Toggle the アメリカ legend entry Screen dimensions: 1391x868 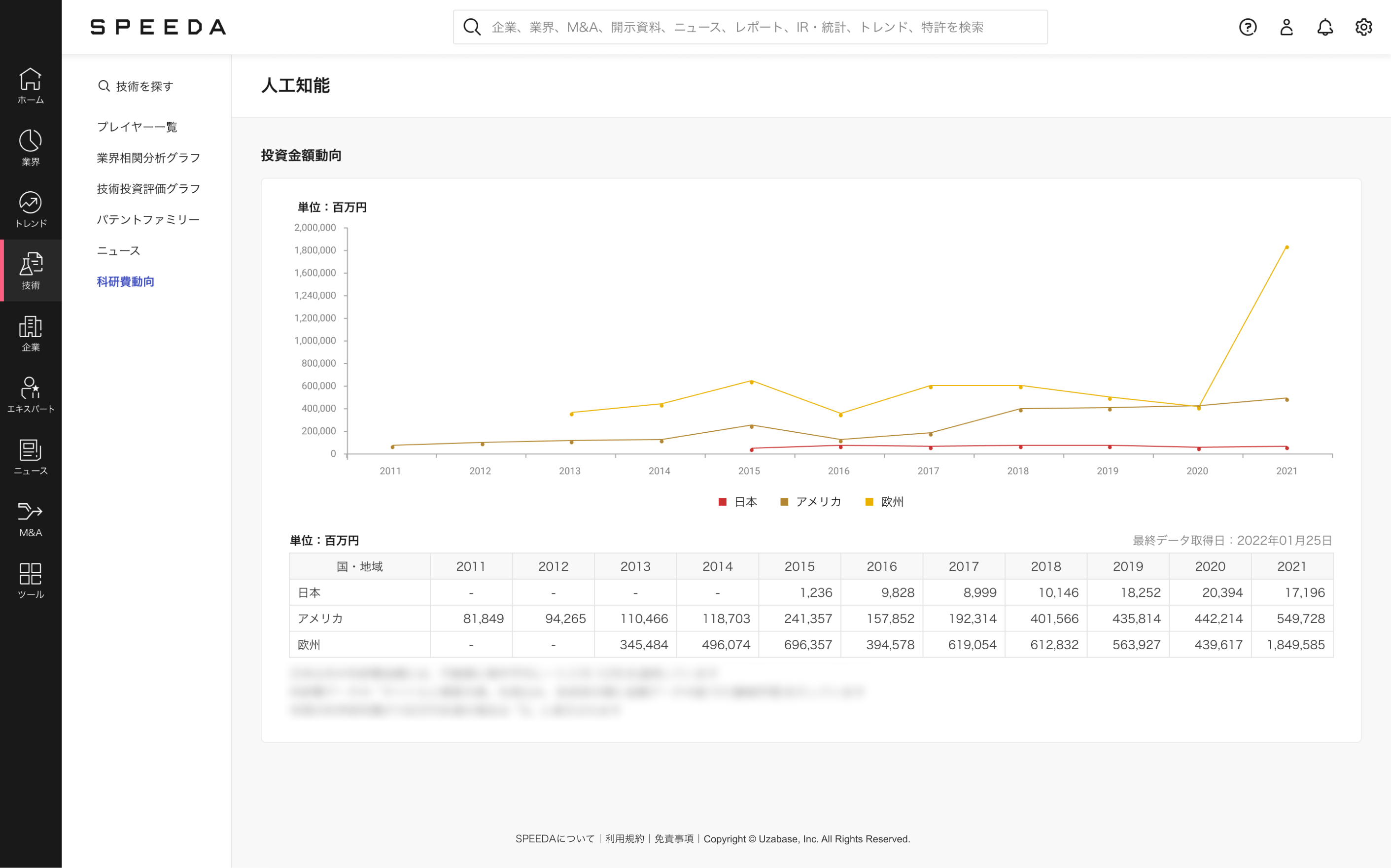[x=811, y=502]
